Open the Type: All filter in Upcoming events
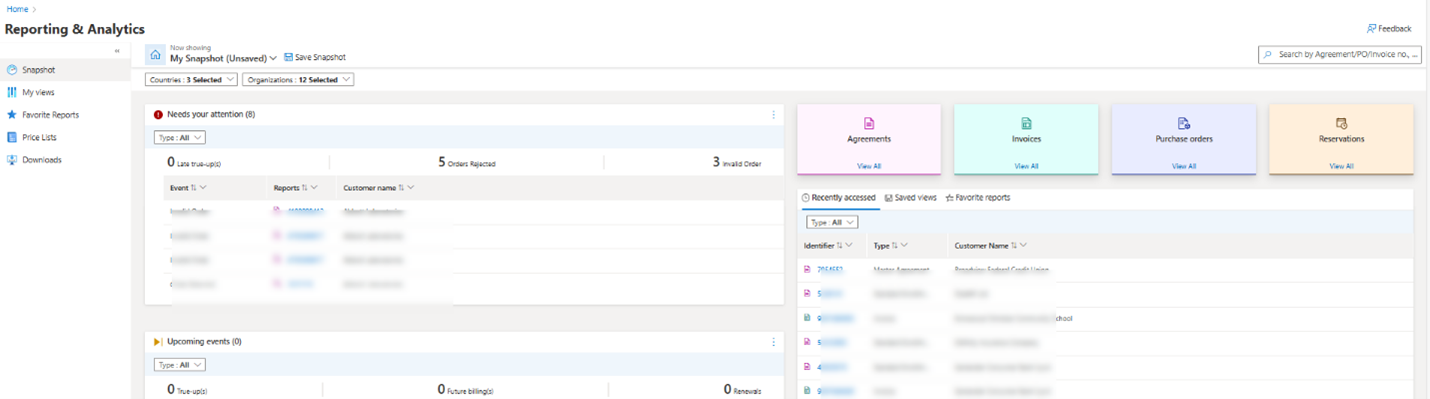 click(180, 365)
